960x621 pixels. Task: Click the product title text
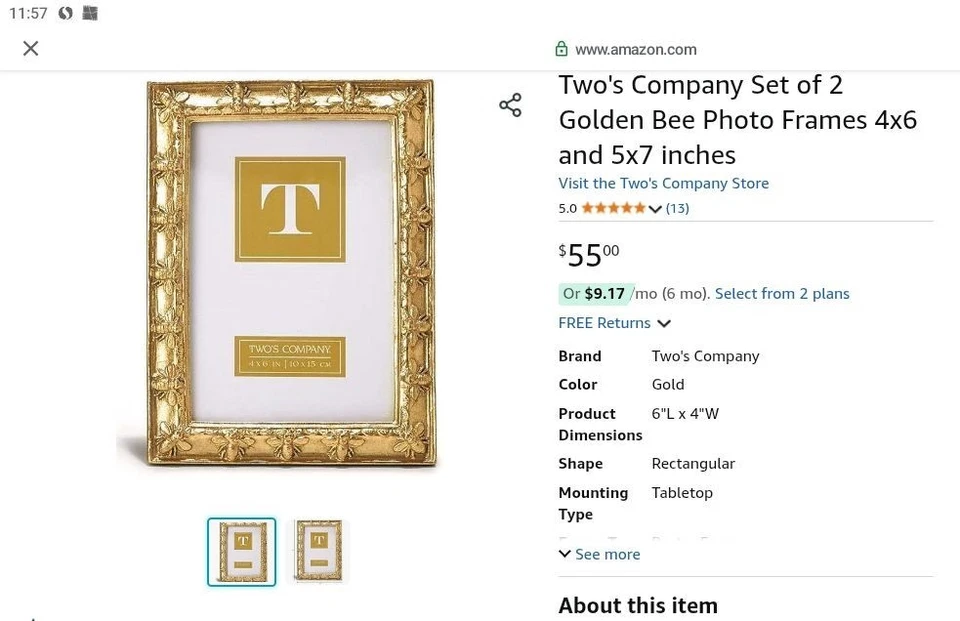(737, 120)
